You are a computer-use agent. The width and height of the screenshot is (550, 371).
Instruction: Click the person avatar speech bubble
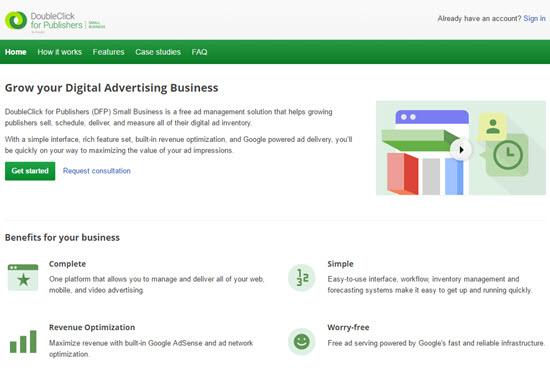(x=493, y=127)
